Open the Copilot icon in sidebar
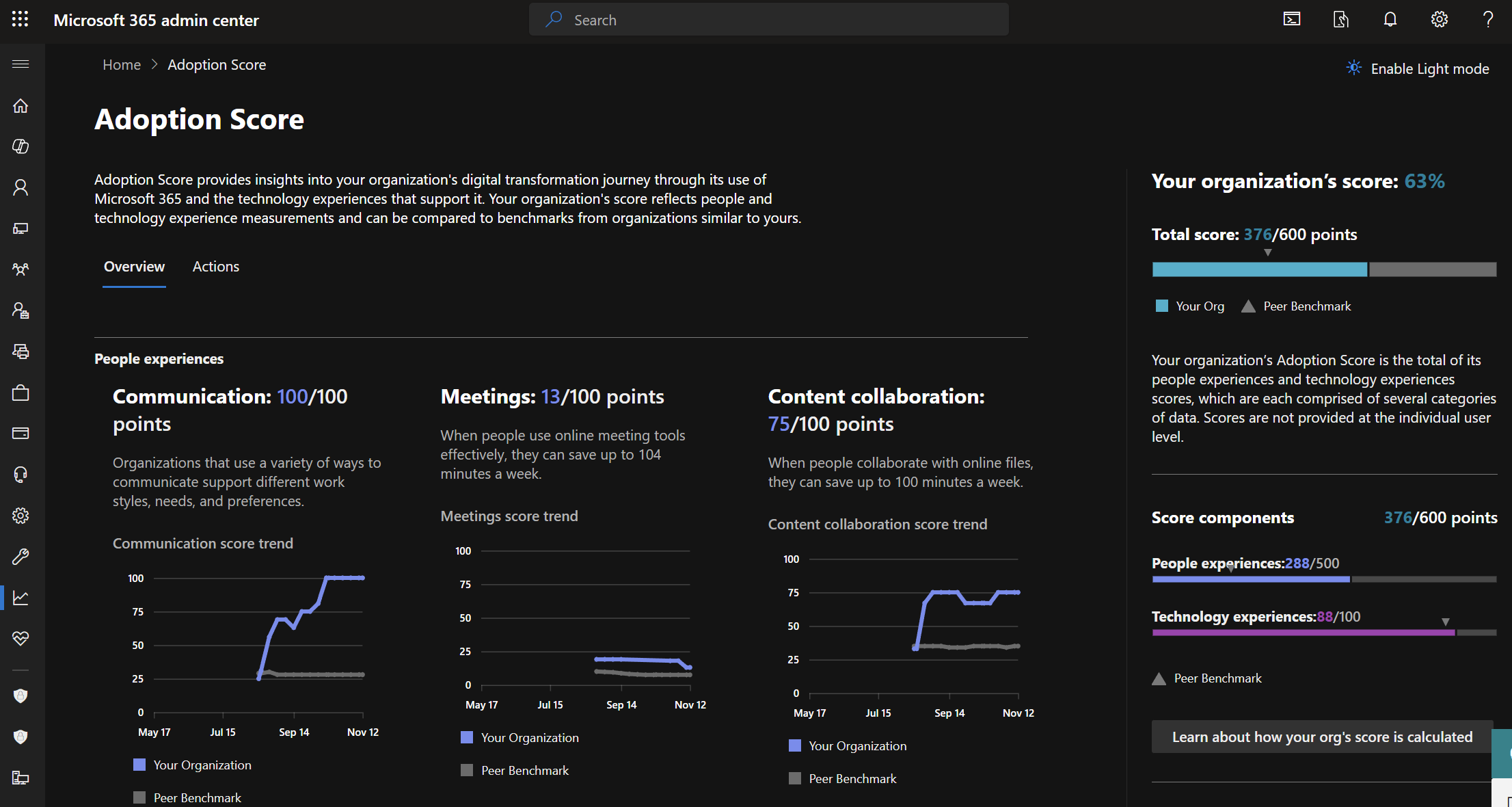The image size is (1512, 807). point(21,146)
